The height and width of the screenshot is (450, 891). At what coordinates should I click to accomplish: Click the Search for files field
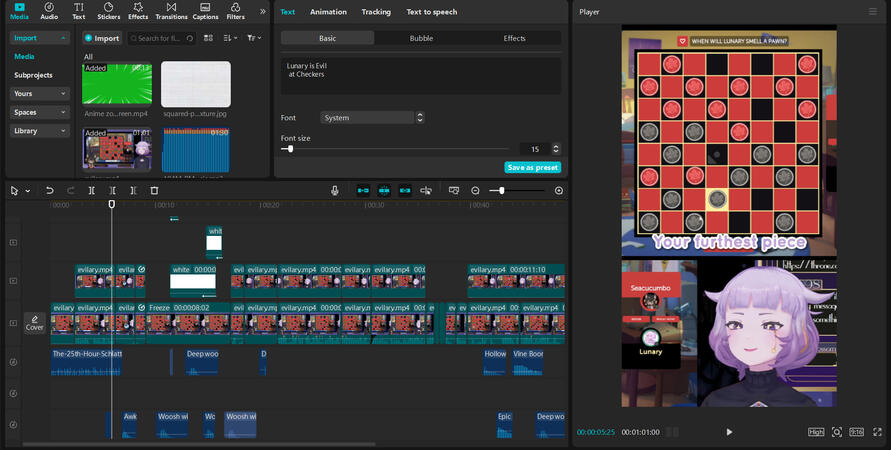tap(161, 38)
